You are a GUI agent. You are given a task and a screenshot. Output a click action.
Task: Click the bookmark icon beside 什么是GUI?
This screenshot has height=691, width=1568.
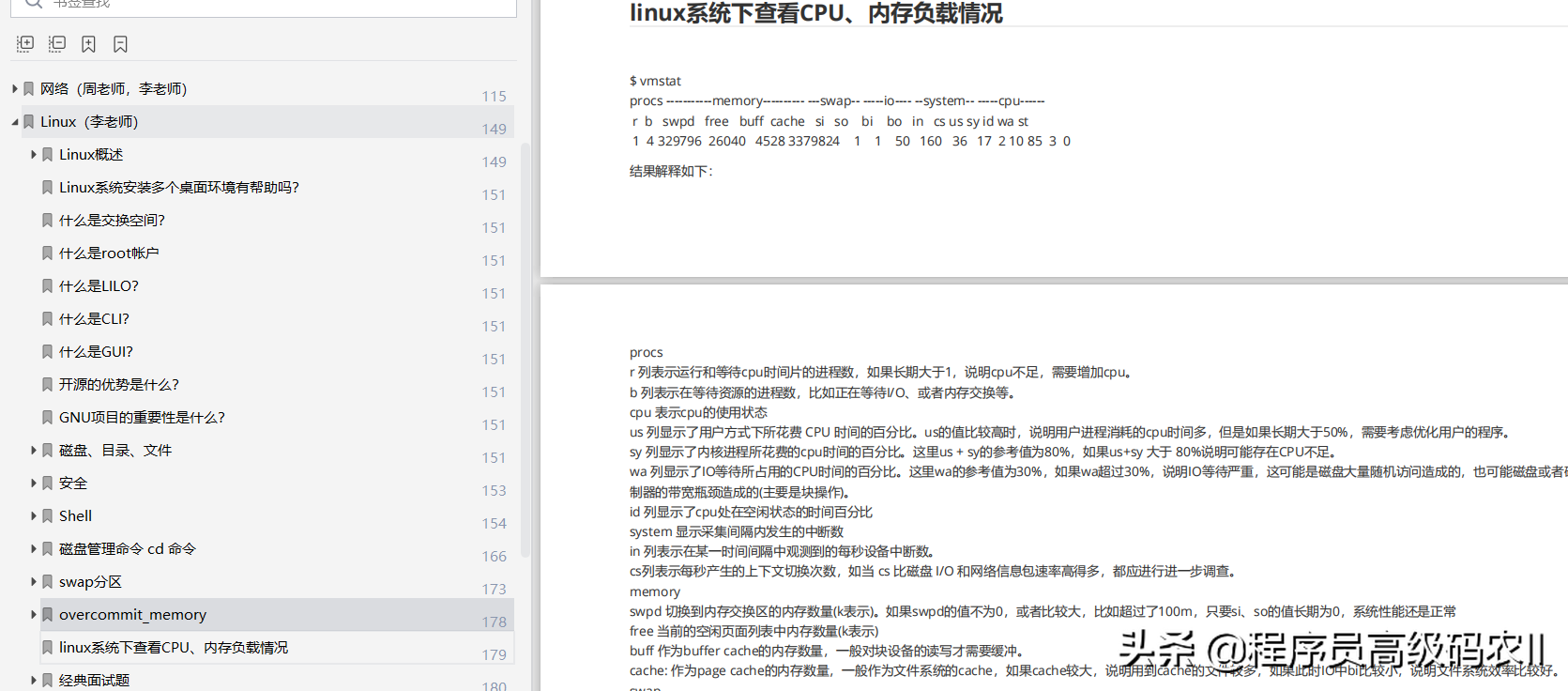click(x=47, y=351)
